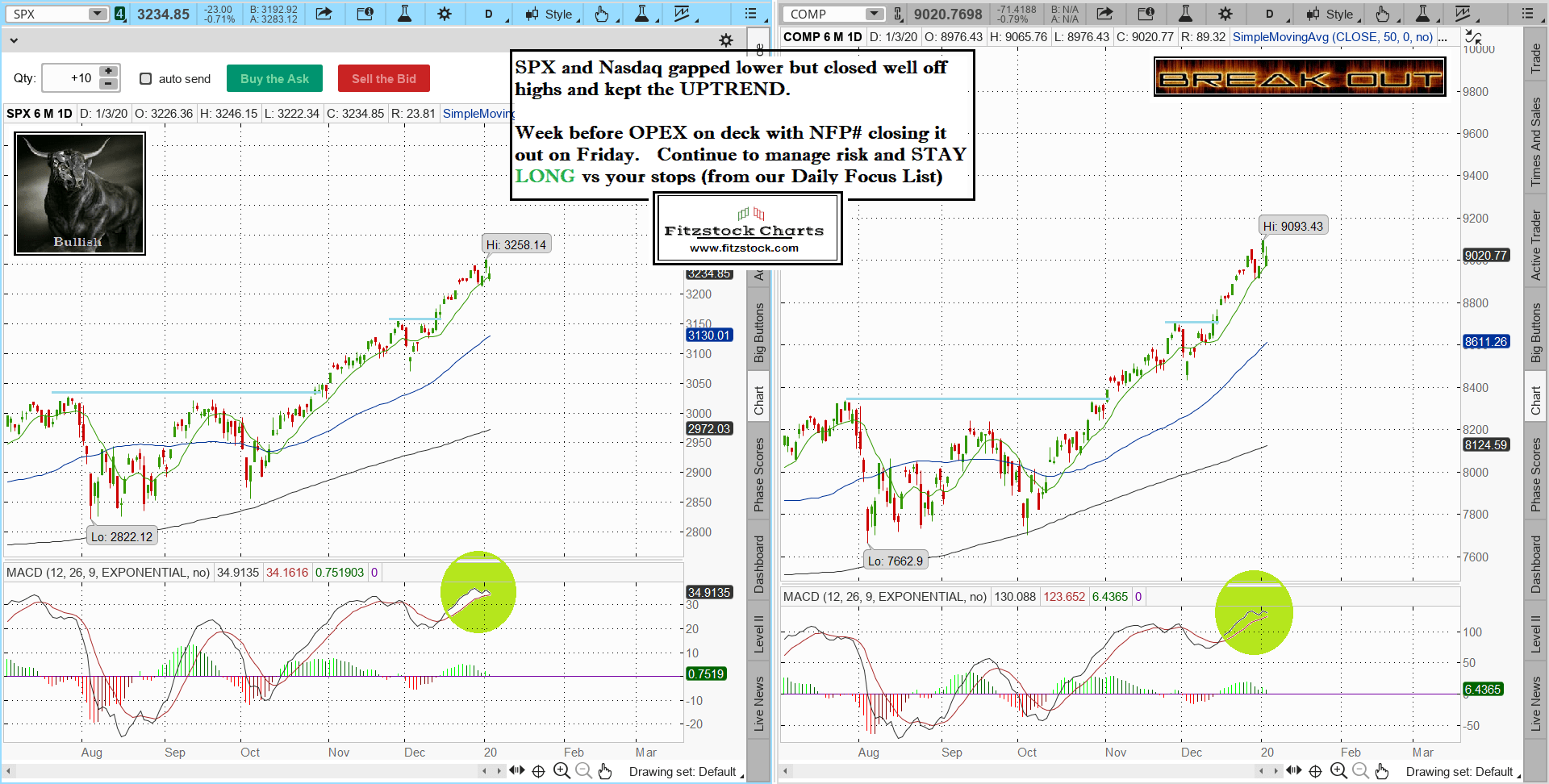Collapse the order panel with the chevron
The width and height of the screenshot is (1549, 784).
tap(14, 40)
